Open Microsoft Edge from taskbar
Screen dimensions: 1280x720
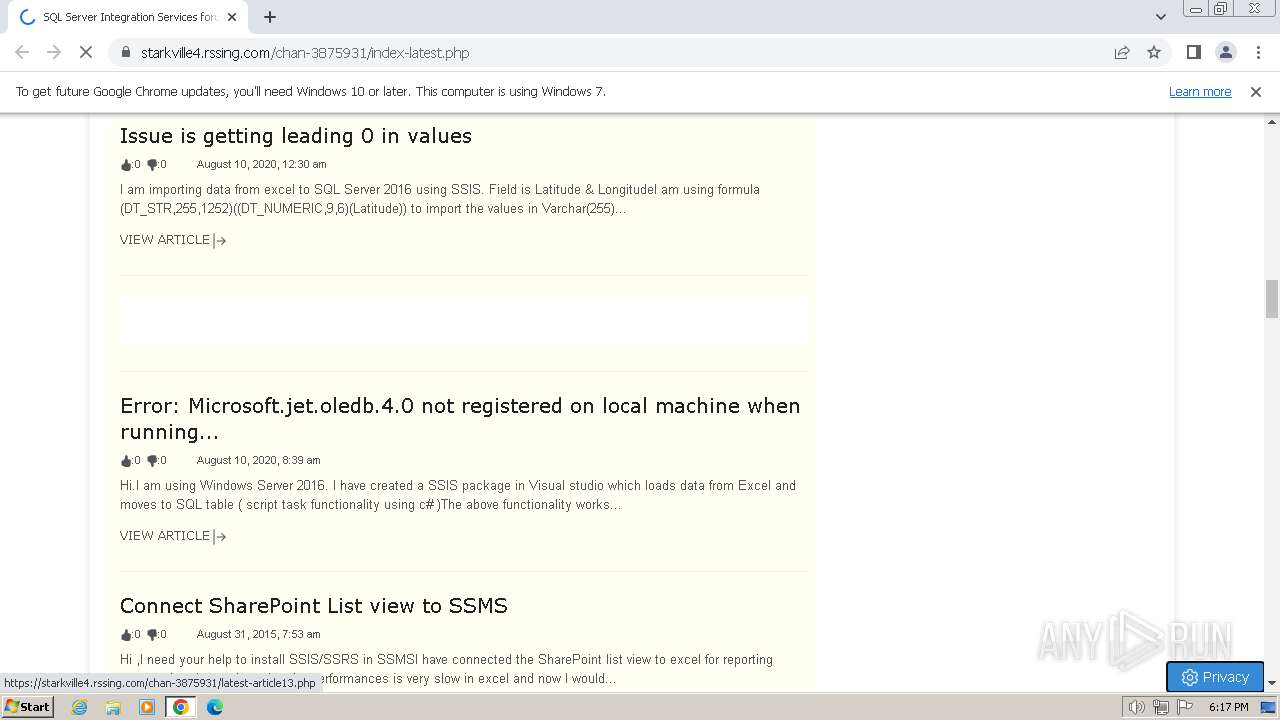[x=215, y=707]
